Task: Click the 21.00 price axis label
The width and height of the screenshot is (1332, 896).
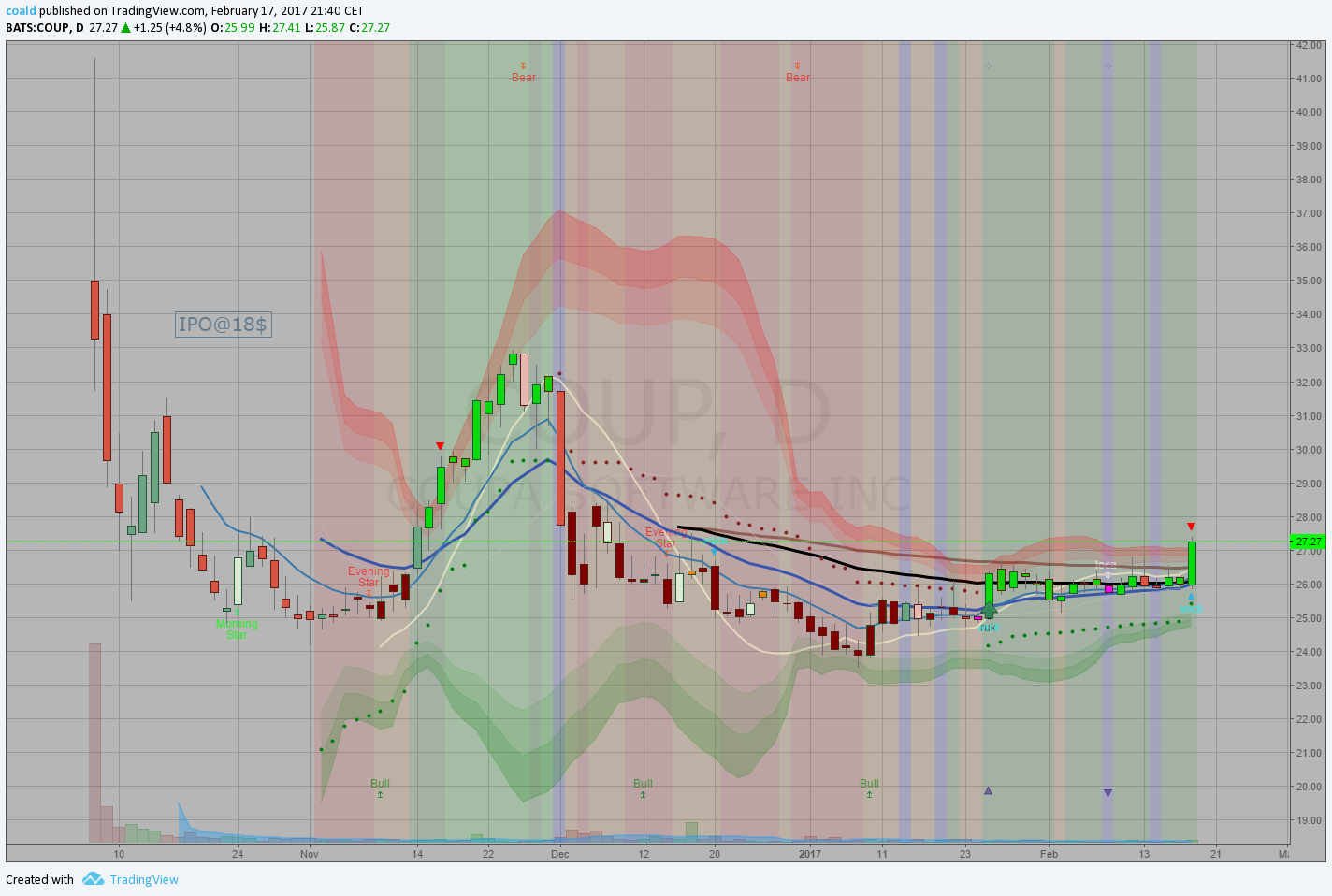Action: point(1309,753)
